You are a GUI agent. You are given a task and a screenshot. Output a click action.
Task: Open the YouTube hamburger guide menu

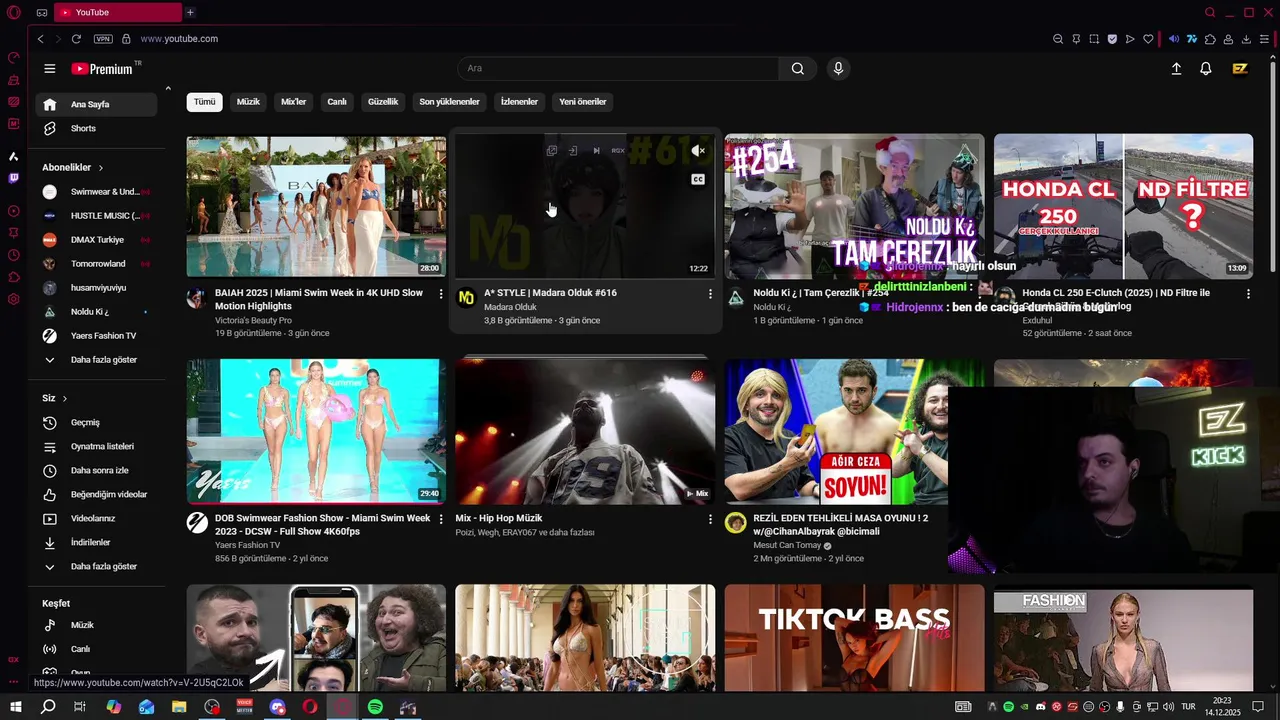click(x=49, y=69)
